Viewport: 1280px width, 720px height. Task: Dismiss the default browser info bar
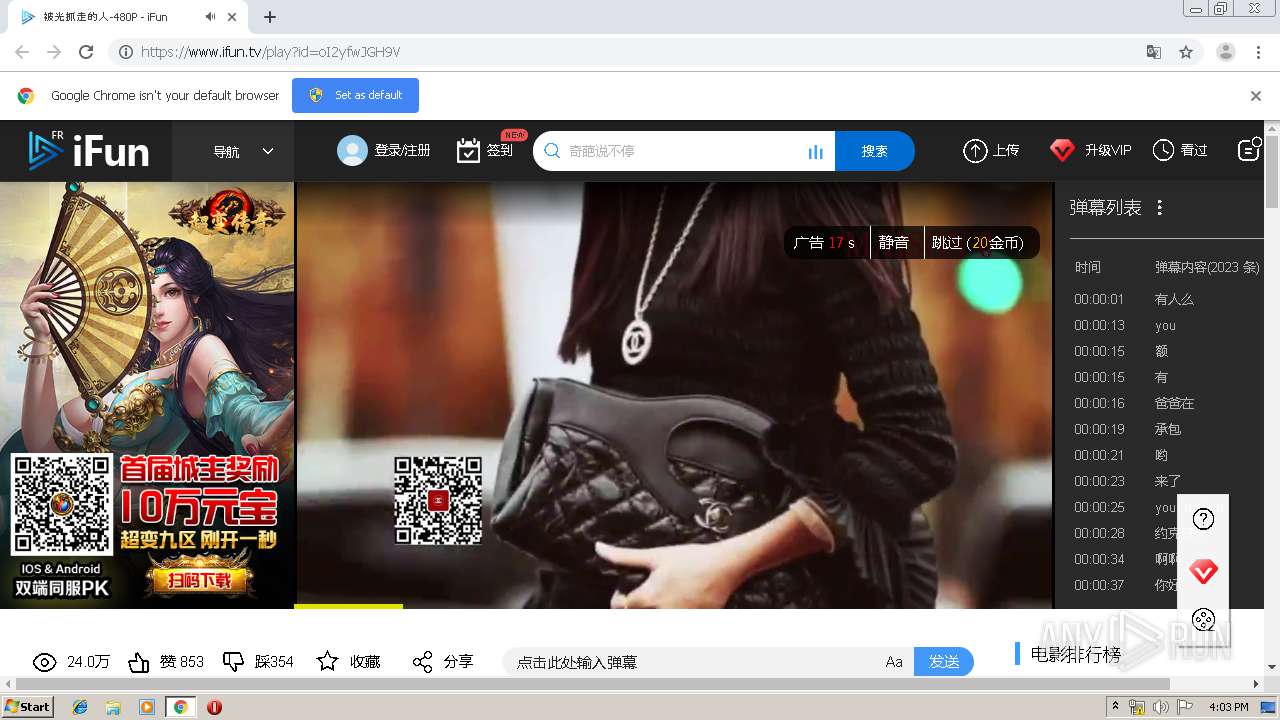pos(1256,96)
